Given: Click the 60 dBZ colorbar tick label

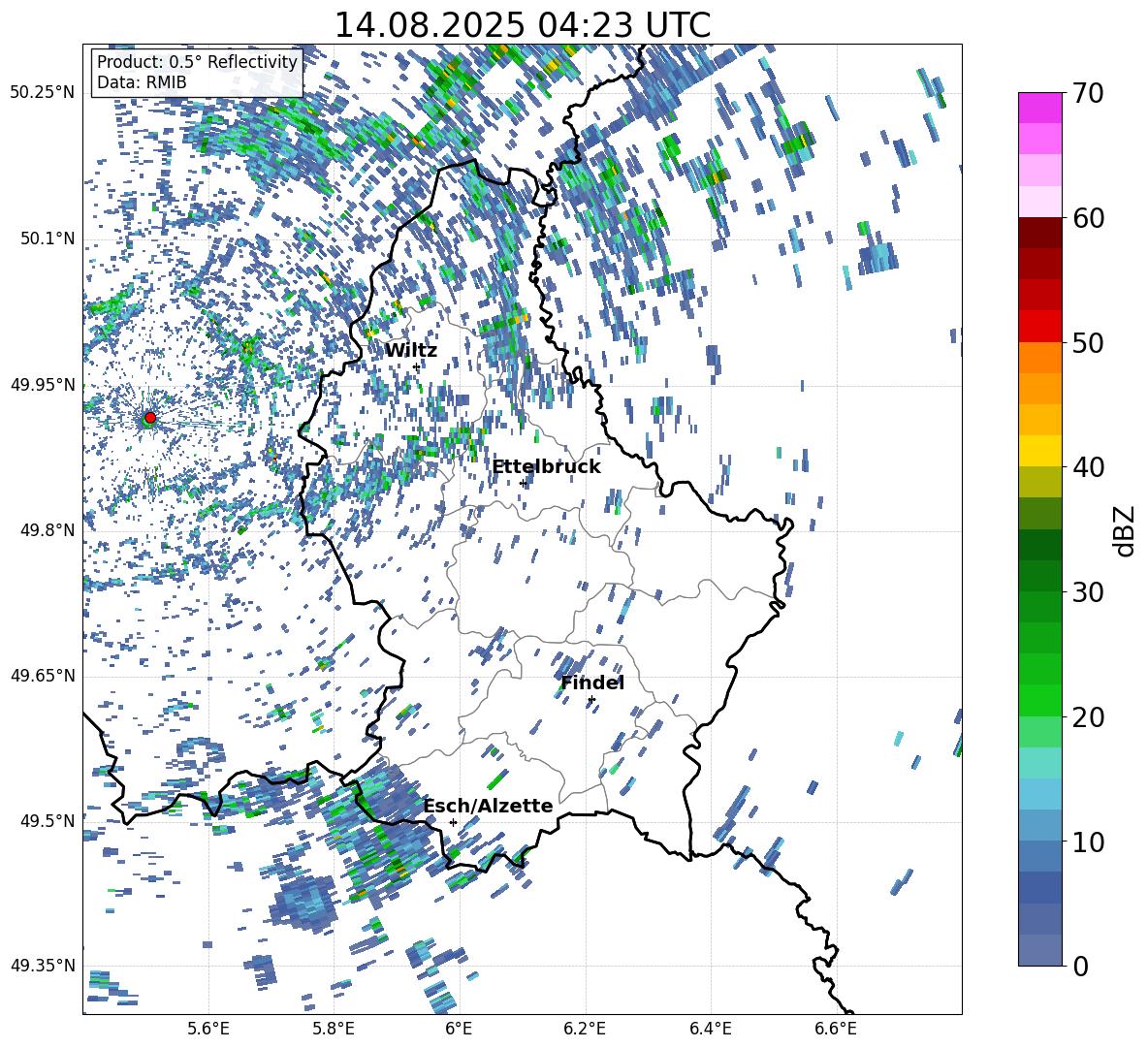Looking at the screenshot, I should click(1088, 218).
